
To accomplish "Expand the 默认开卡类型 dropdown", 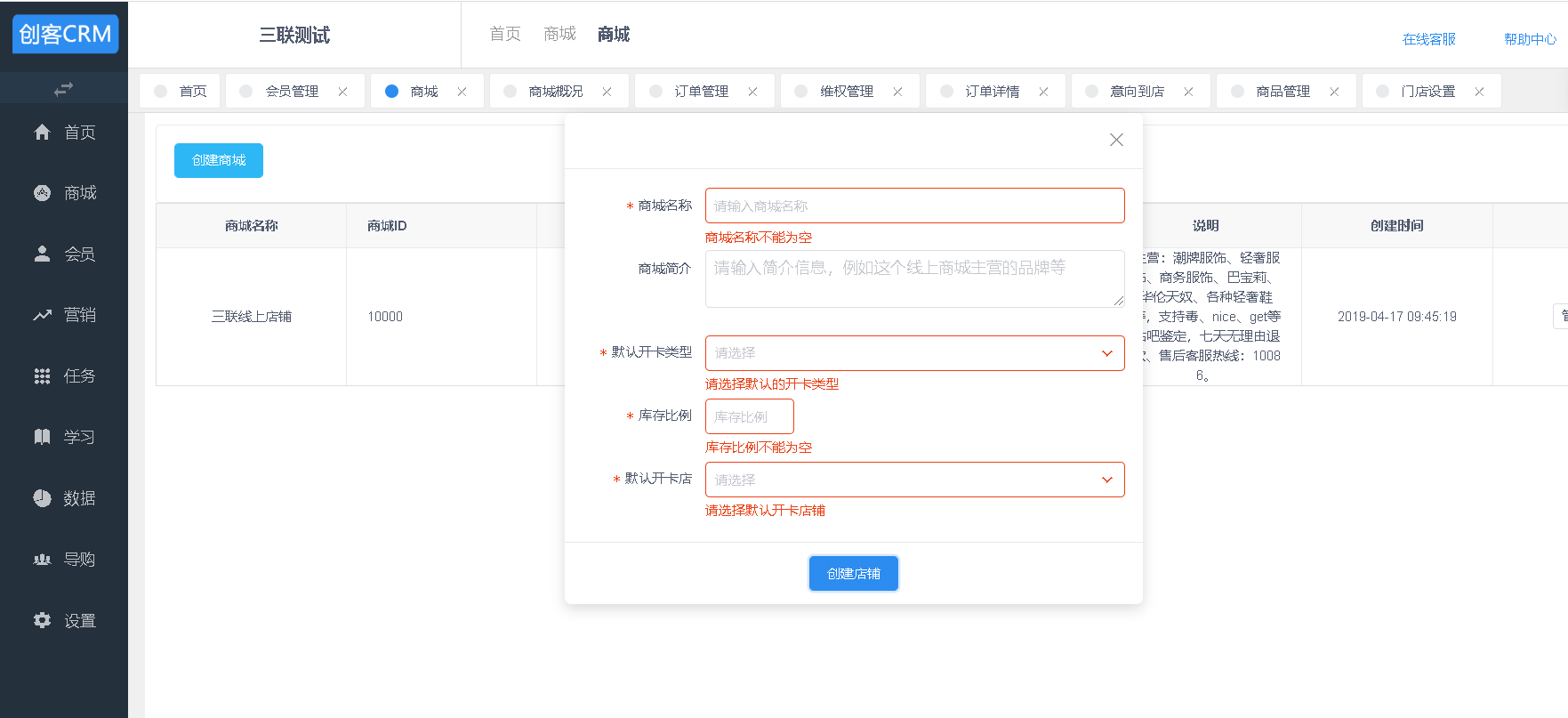I will click(914, 353).
